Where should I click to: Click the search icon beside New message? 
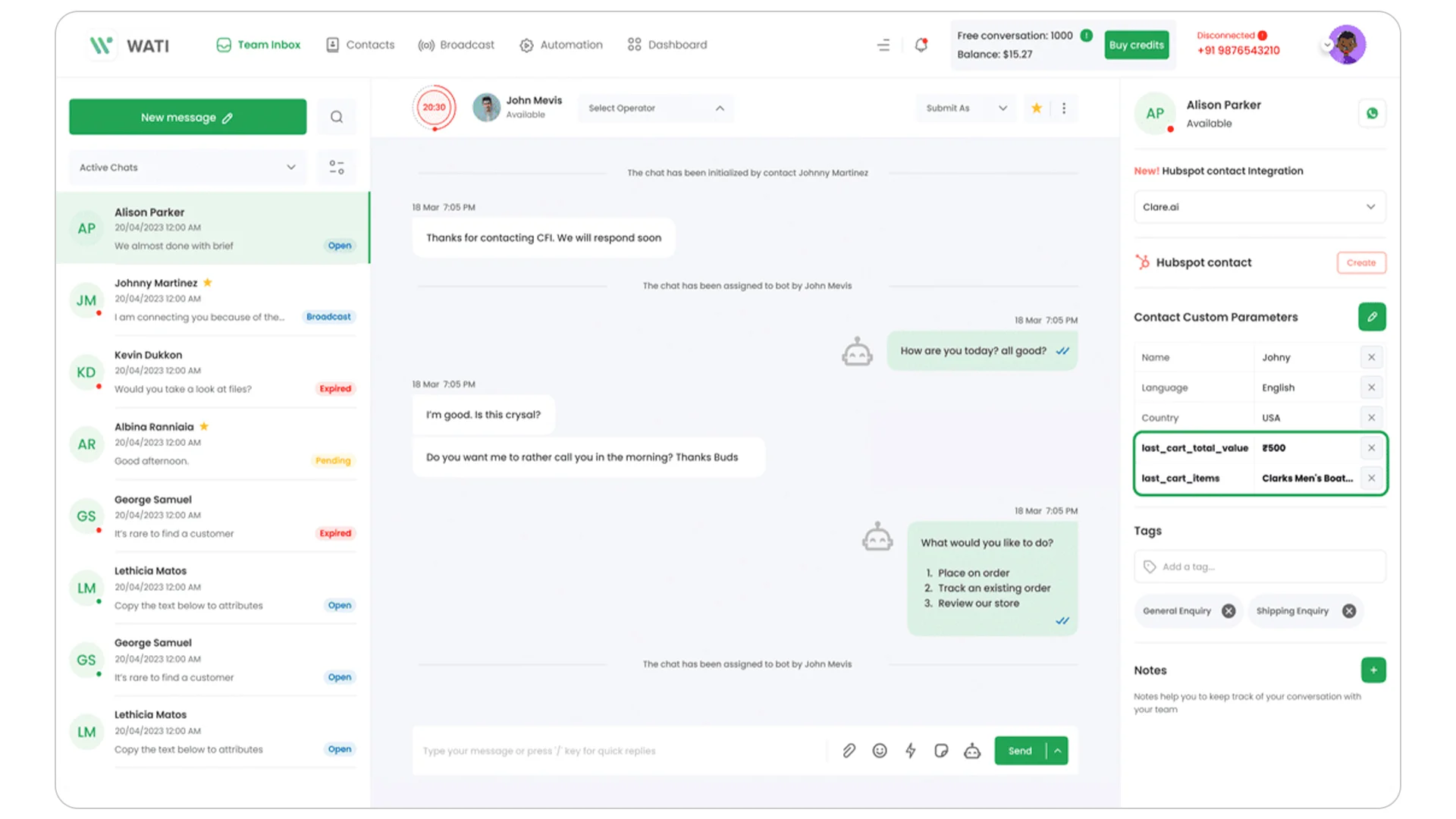click(x=337, y=117)
